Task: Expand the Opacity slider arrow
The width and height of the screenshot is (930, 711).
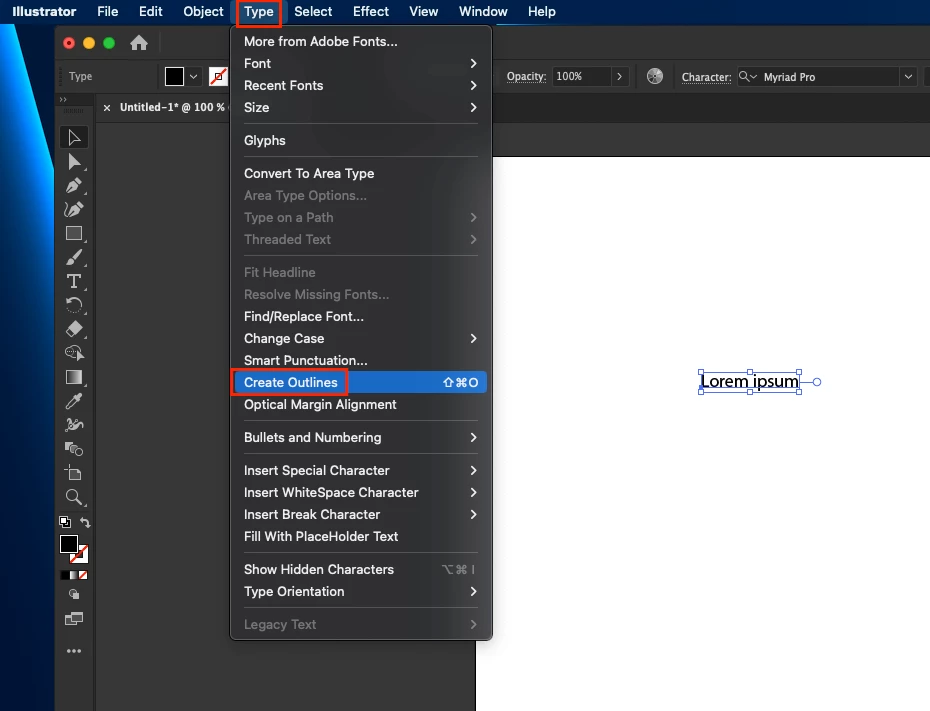Action: pos(619,76)
